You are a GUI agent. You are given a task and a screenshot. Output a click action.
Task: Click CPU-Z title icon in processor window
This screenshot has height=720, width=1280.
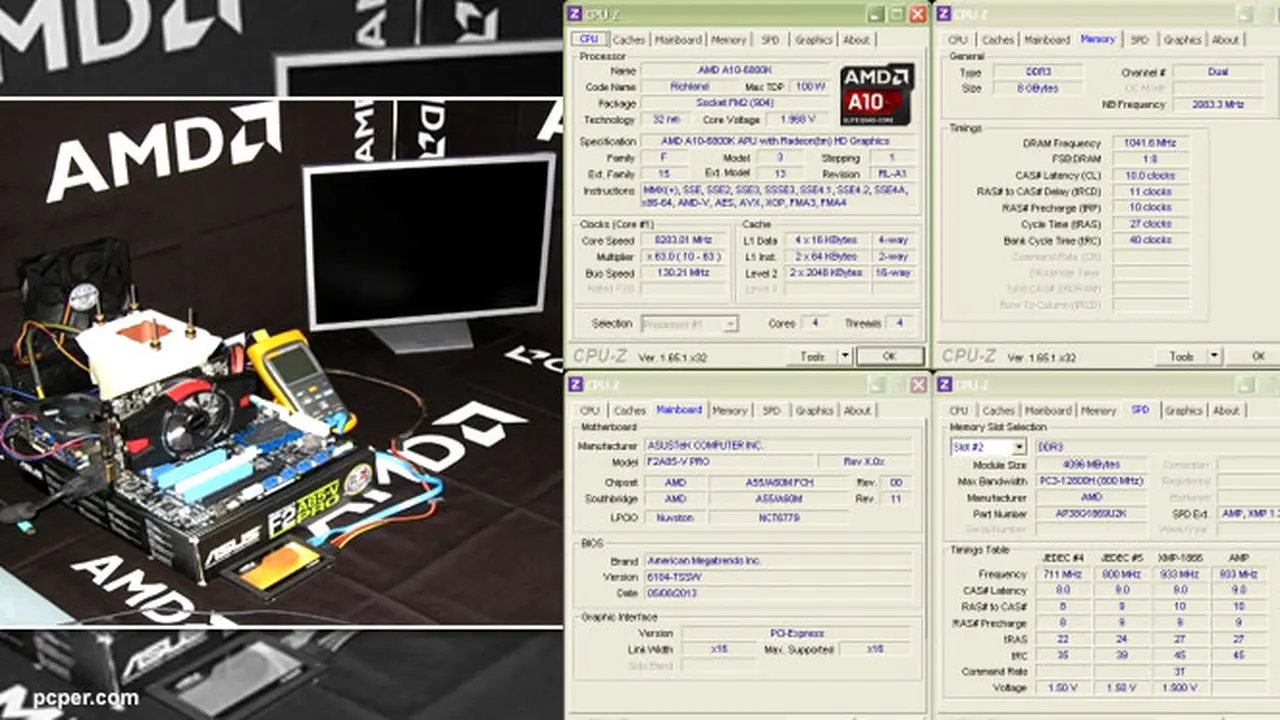pos(574,14)
